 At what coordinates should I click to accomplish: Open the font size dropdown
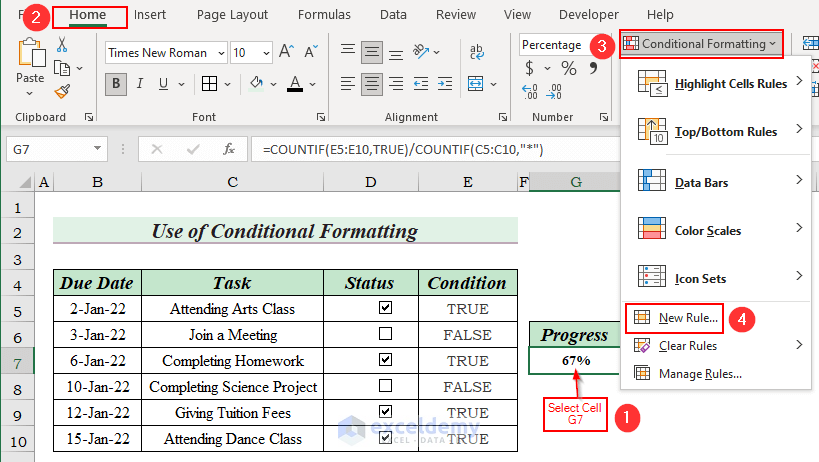click(266, 53)
